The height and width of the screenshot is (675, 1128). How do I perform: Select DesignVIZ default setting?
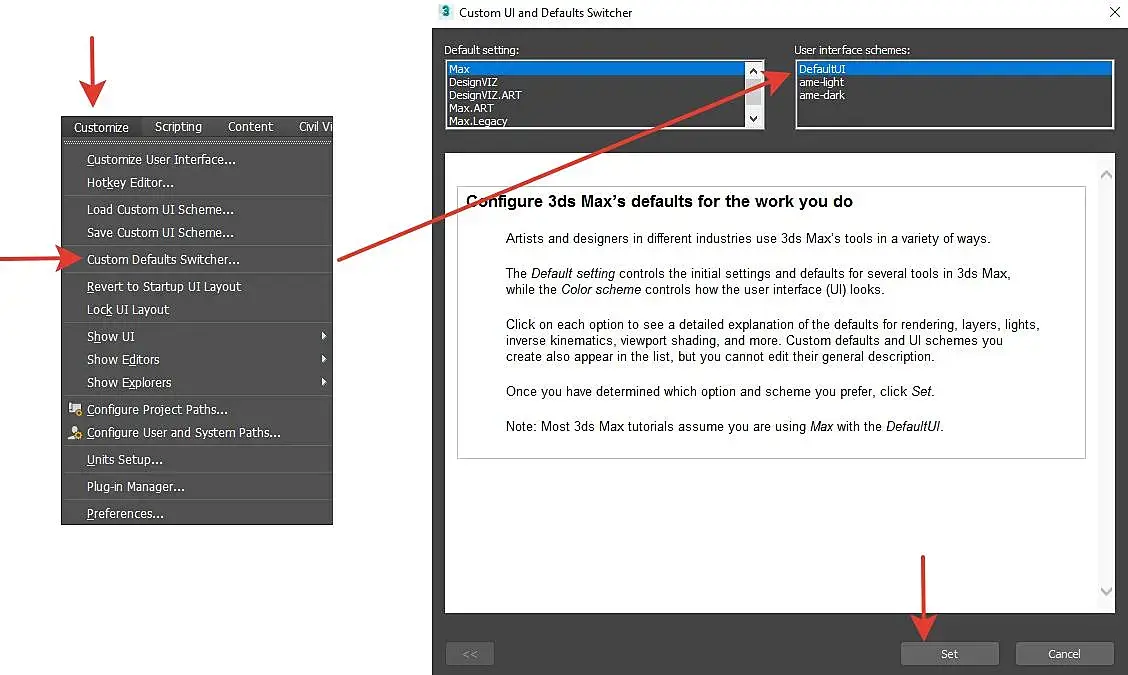[596, 82]
